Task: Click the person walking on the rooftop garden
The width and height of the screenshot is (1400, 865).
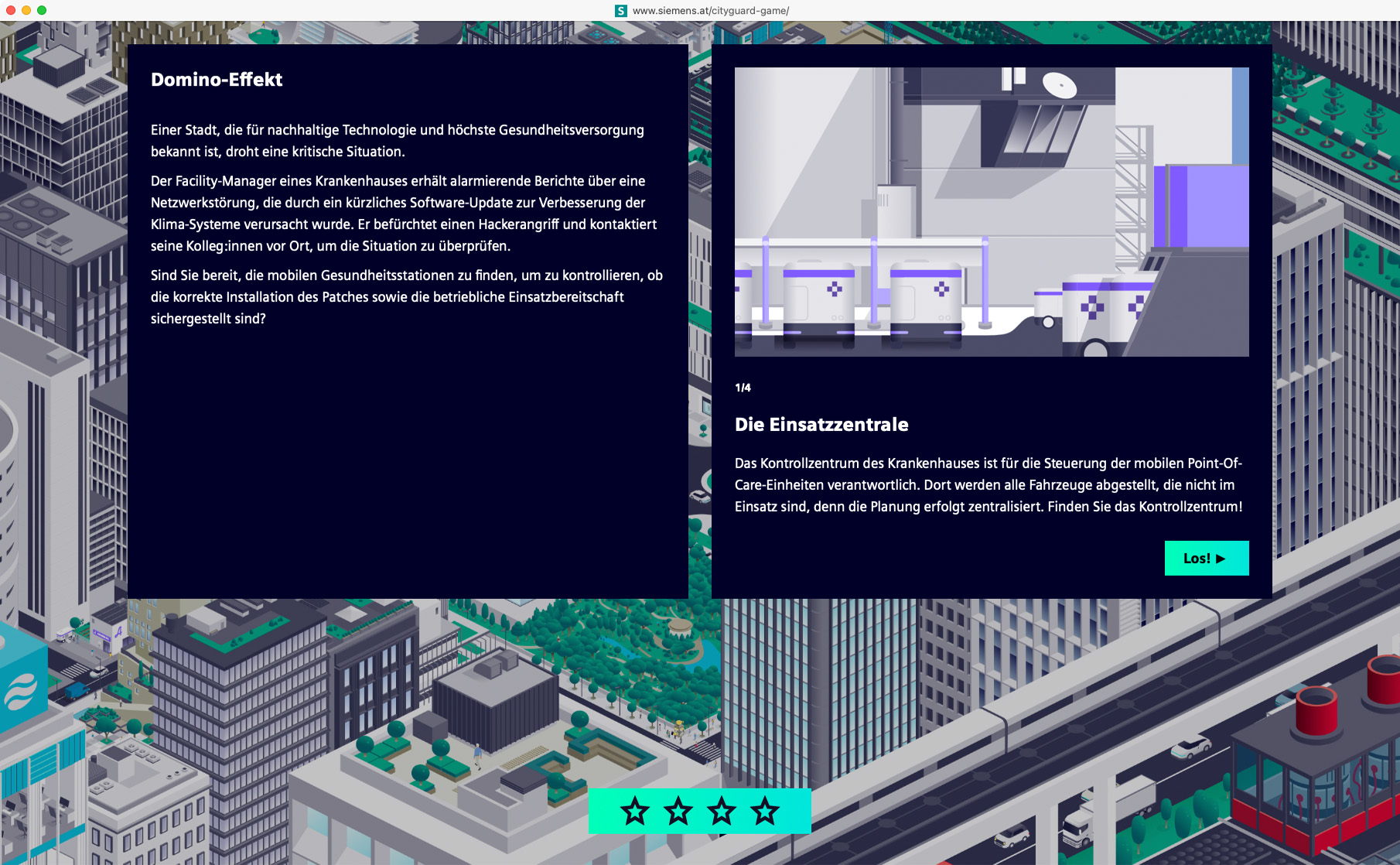Action: coord(477,753)
